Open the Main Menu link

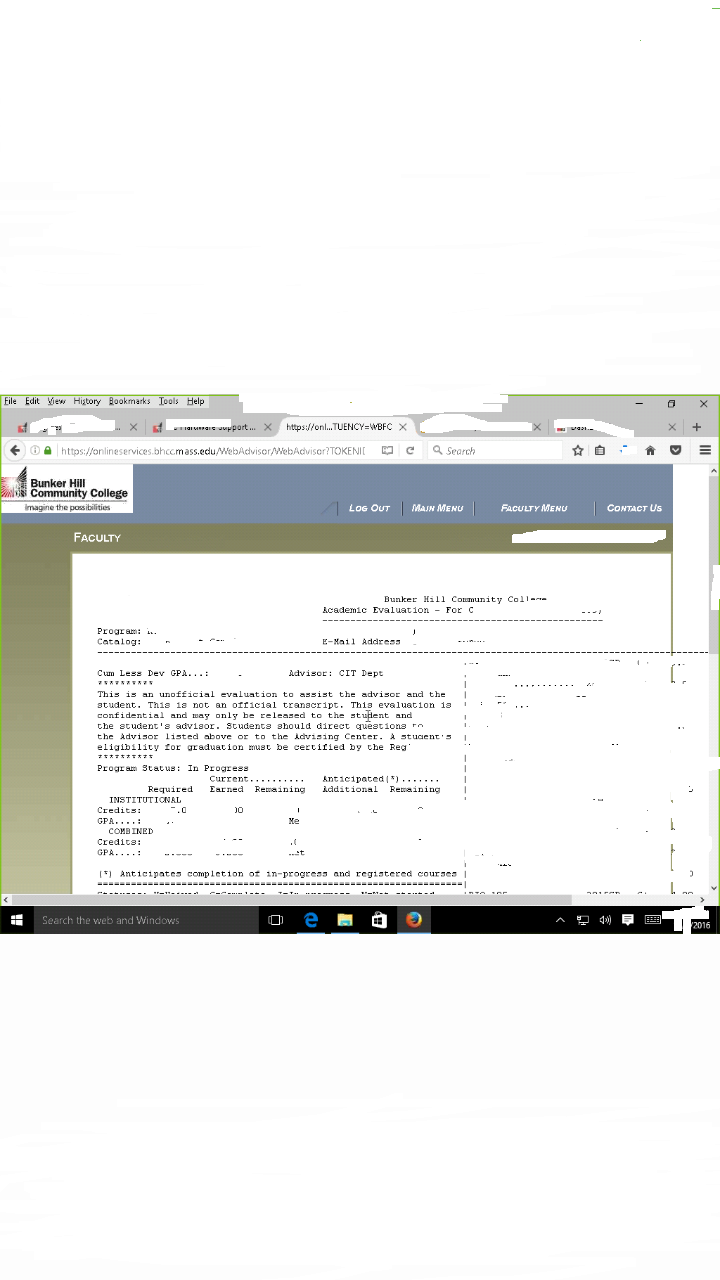pos(438,508)
